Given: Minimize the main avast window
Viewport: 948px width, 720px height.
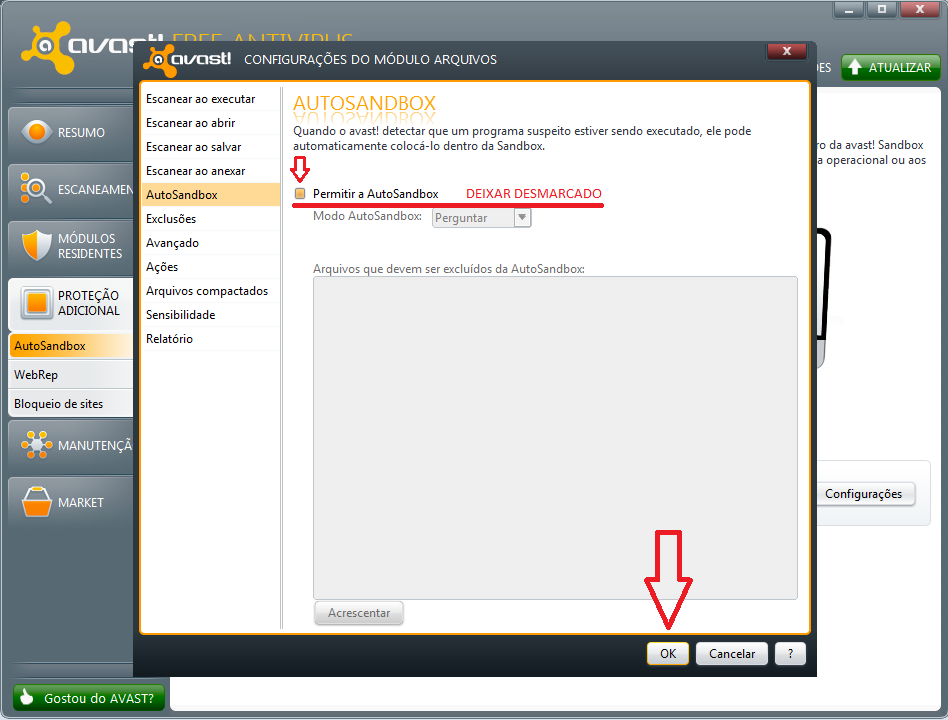Looking at the screenshot, I should [849, 10].
